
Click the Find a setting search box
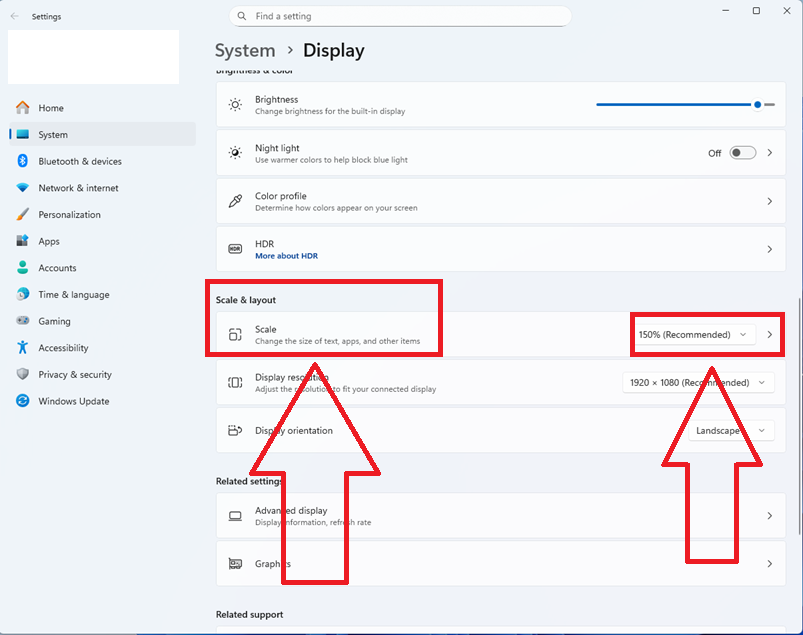point(400,16)
